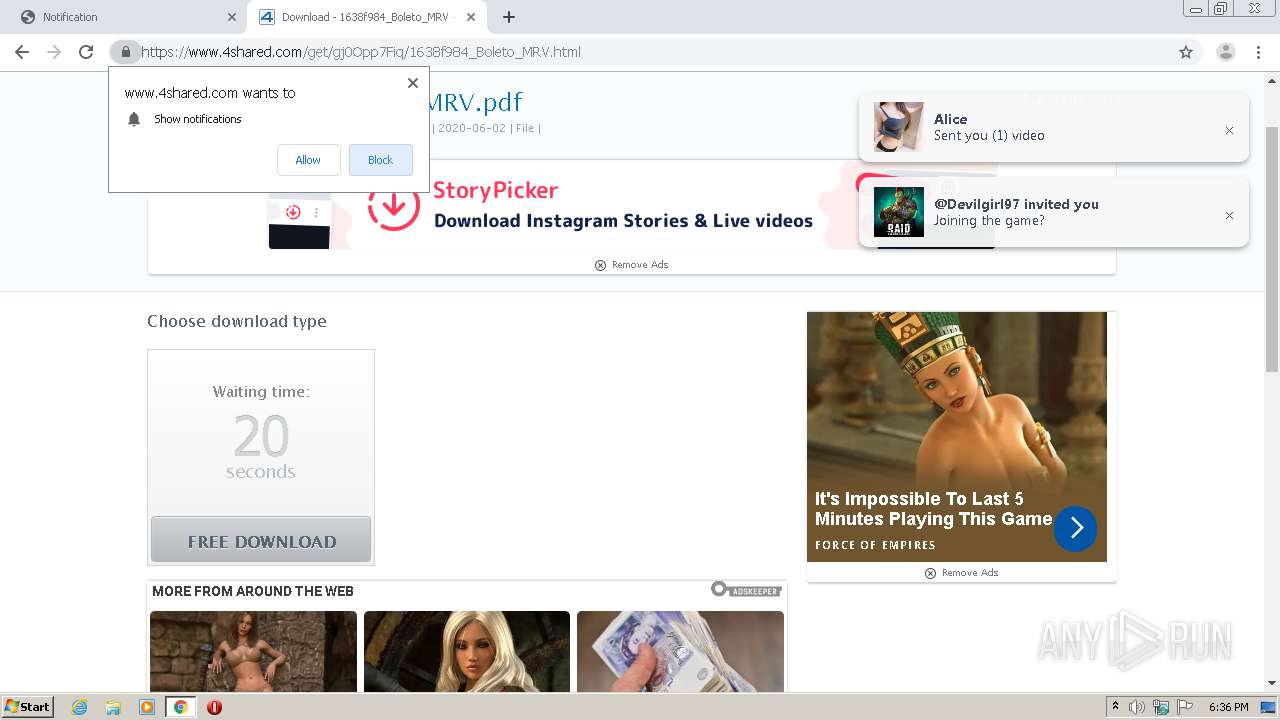Go back with the browser back arrow
This screenshot has width=1280, height=720.
point(22,52)
